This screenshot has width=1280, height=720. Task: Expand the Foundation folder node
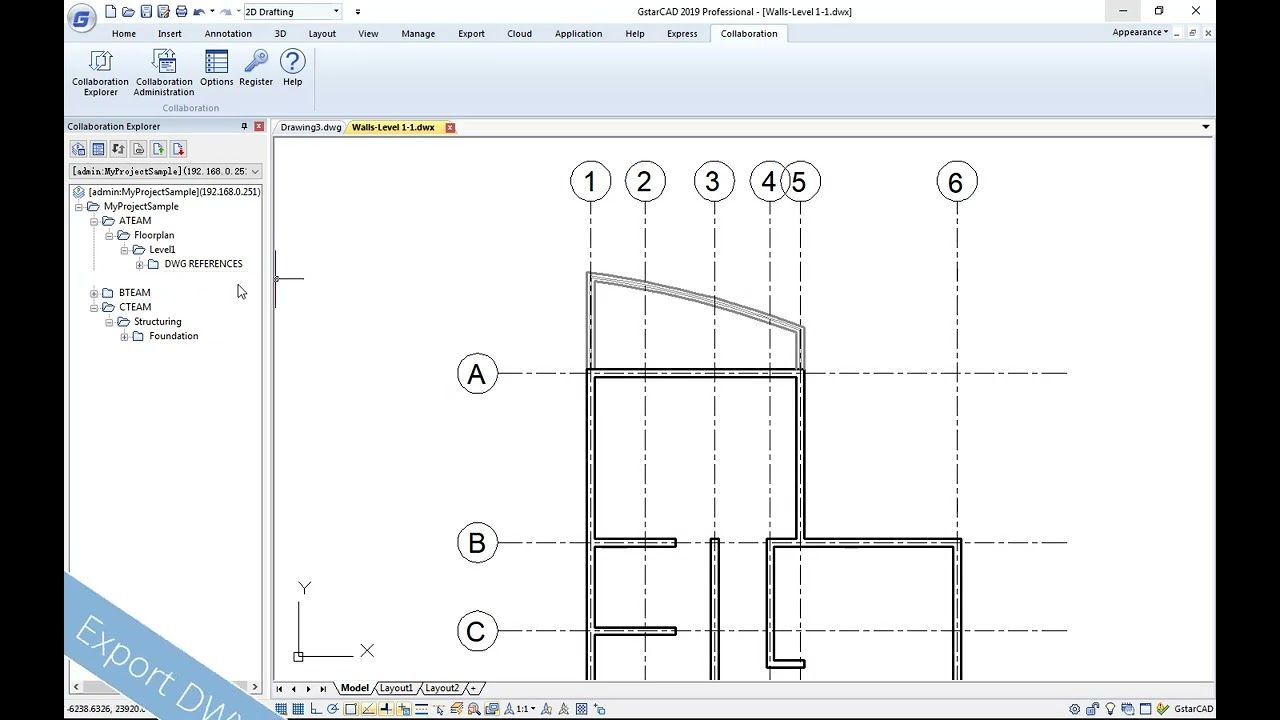pos(125,336)
